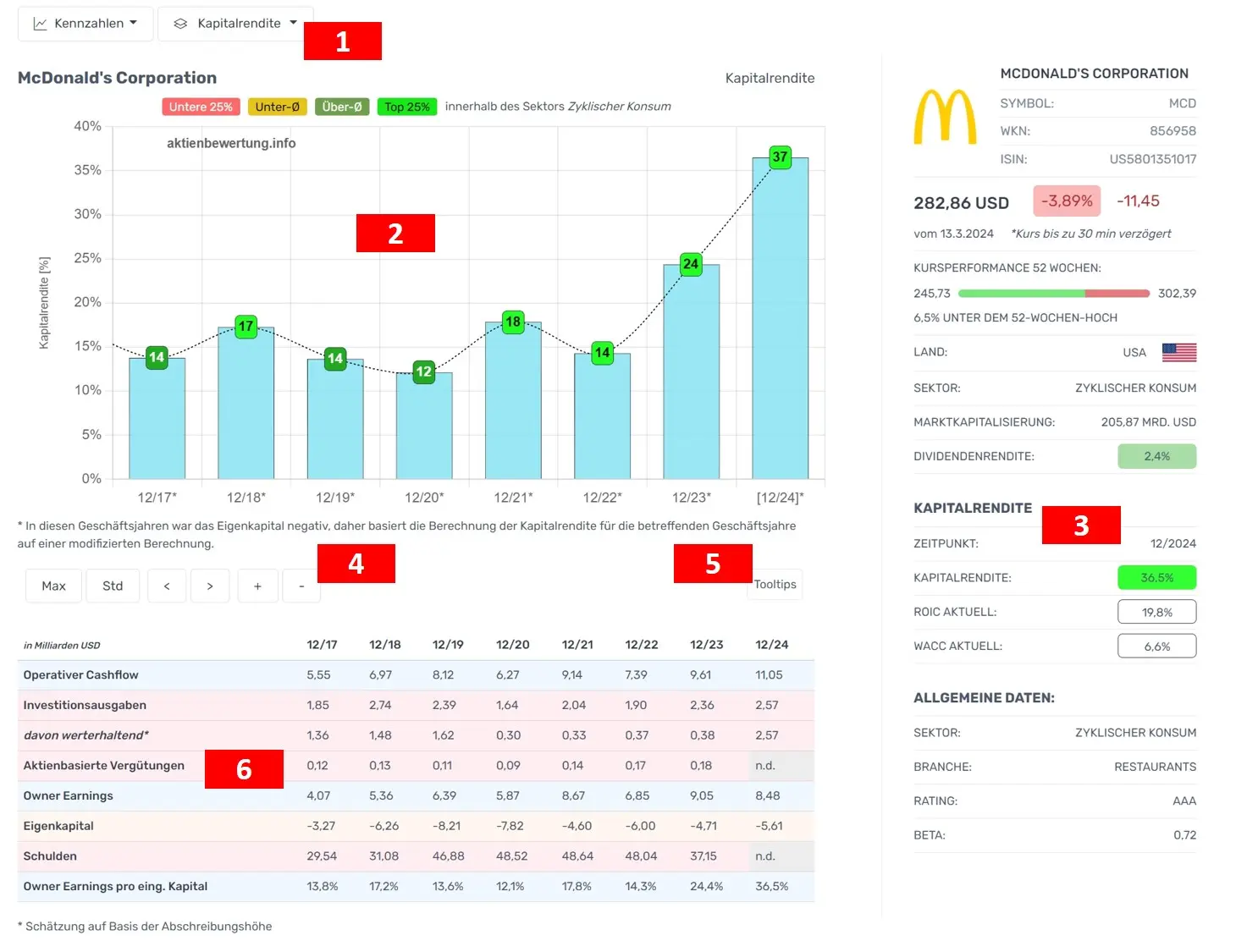1236x952 pixels.
Task: Zoom out using the '-' button
Action: coord(301,586)
